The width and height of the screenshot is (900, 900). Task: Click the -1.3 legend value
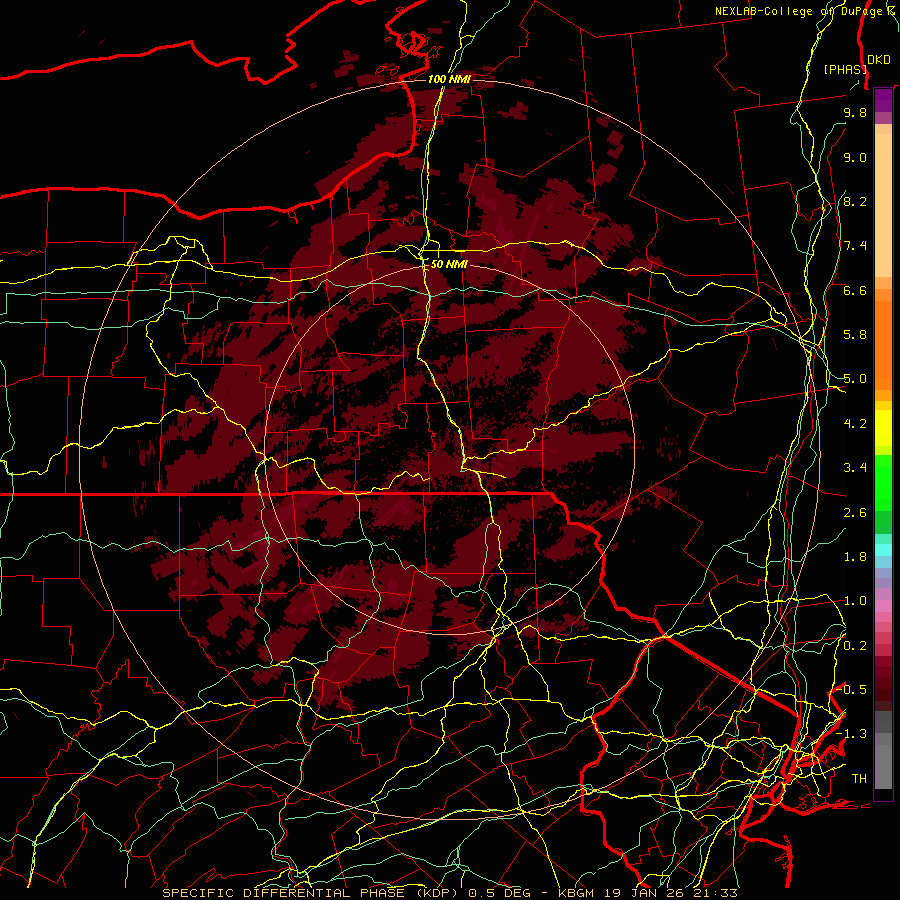(851, 734)
